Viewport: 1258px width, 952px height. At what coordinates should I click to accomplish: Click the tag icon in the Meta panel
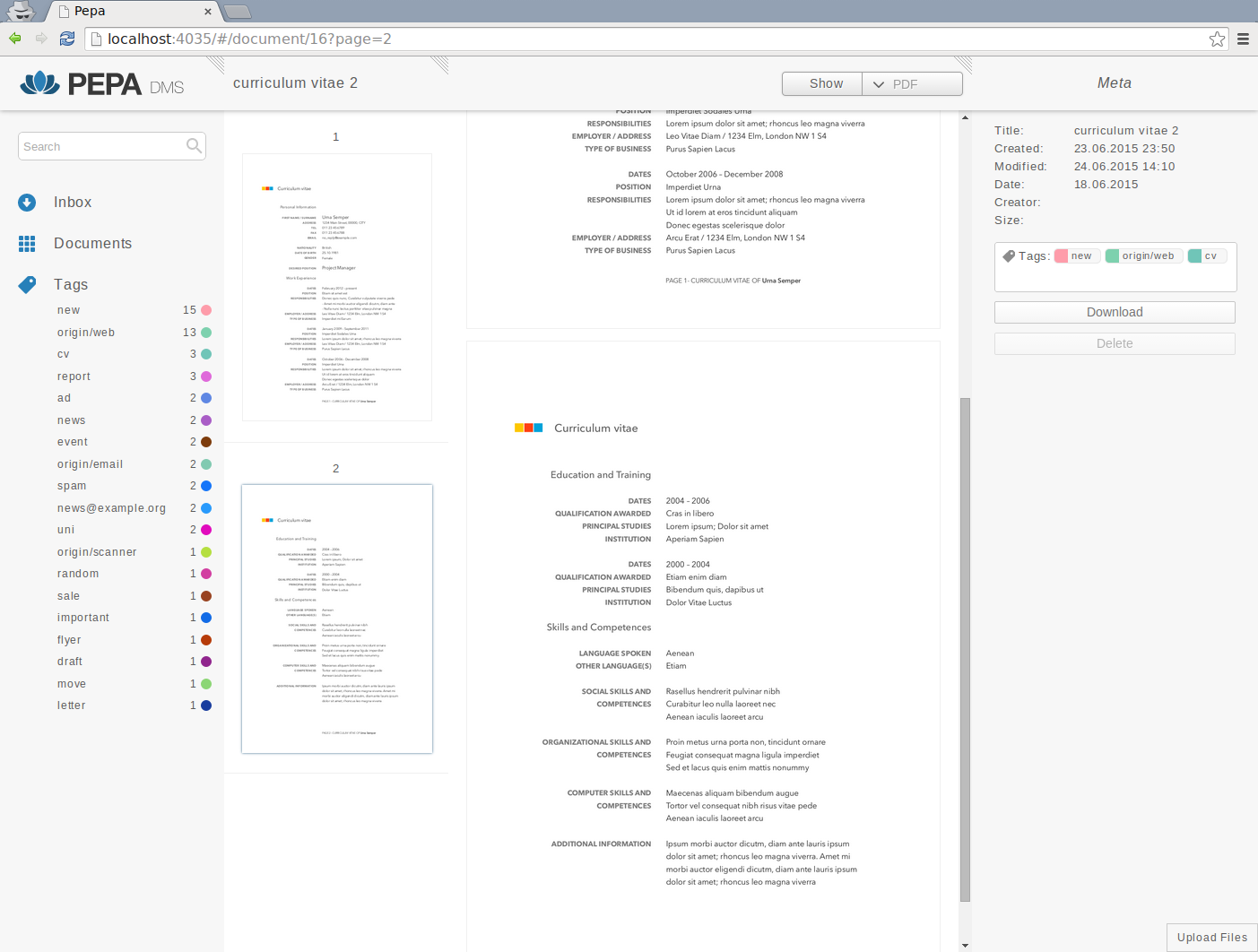(1008, 255)
